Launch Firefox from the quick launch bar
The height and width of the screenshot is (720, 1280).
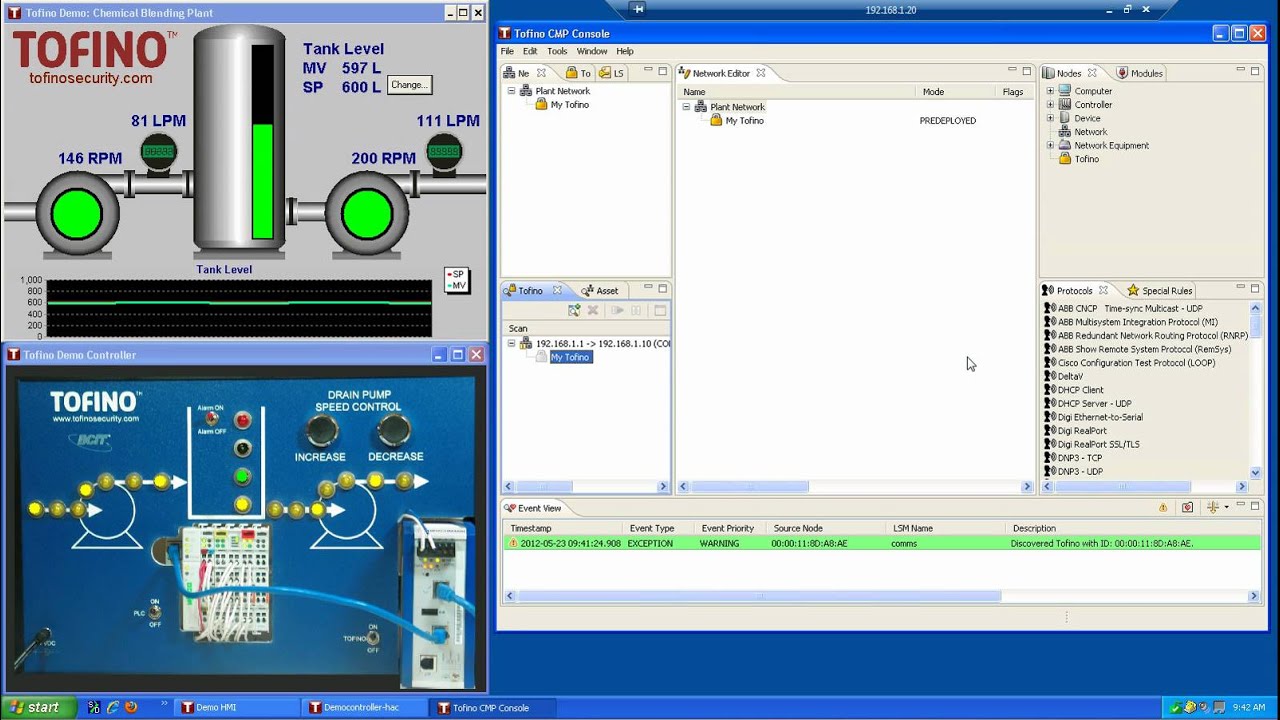131,708
